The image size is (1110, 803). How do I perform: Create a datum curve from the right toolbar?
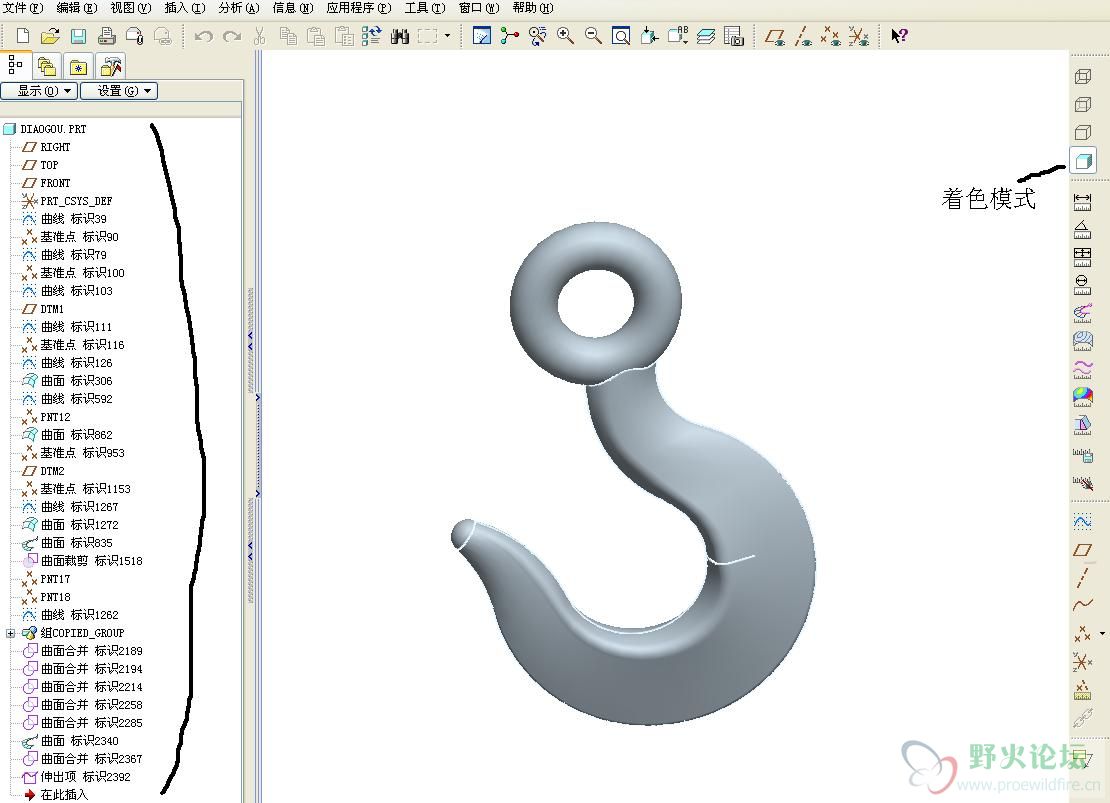click(1082, 605)
